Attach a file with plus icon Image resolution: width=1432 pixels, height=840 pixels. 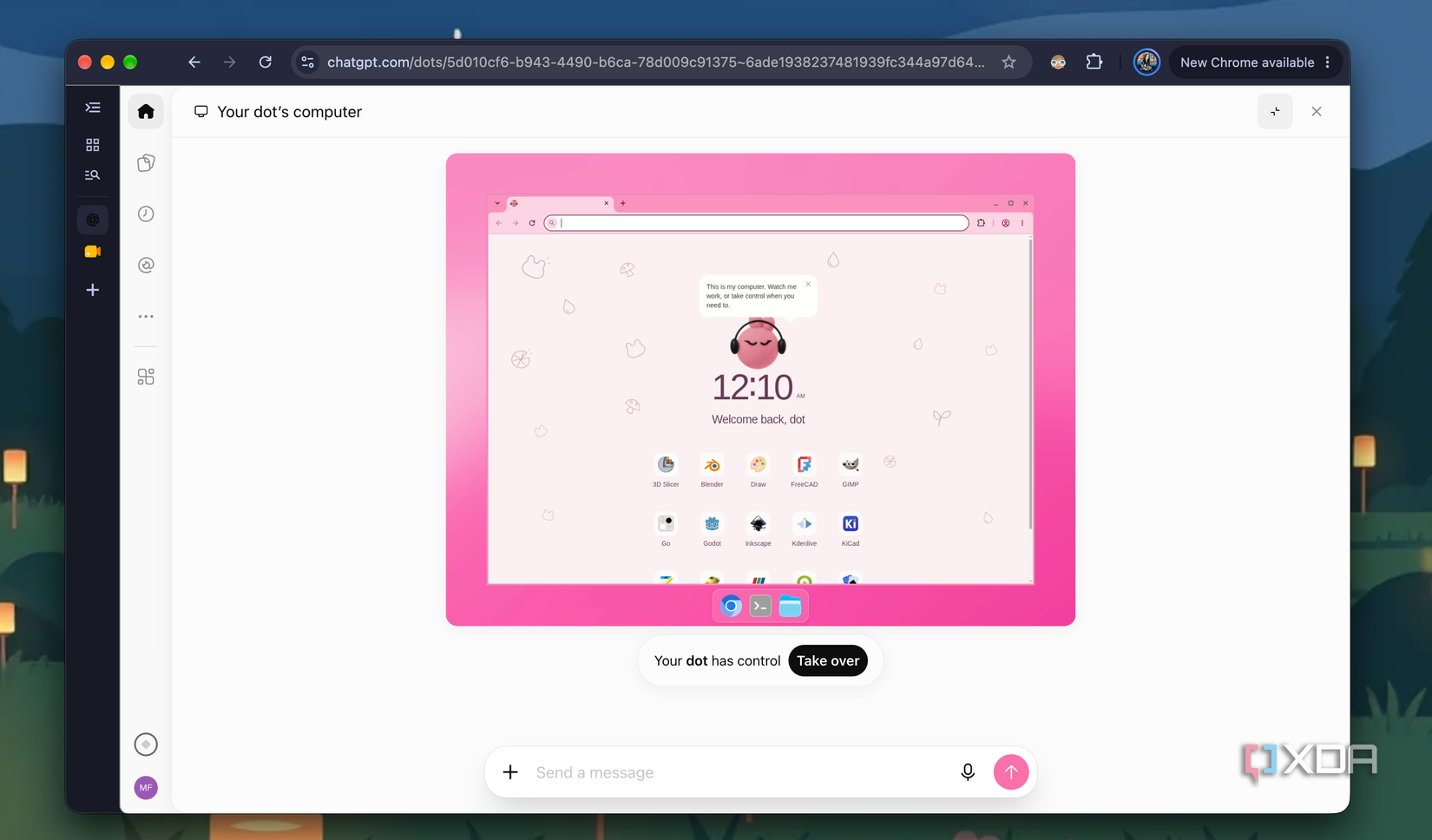click(510, 772)
